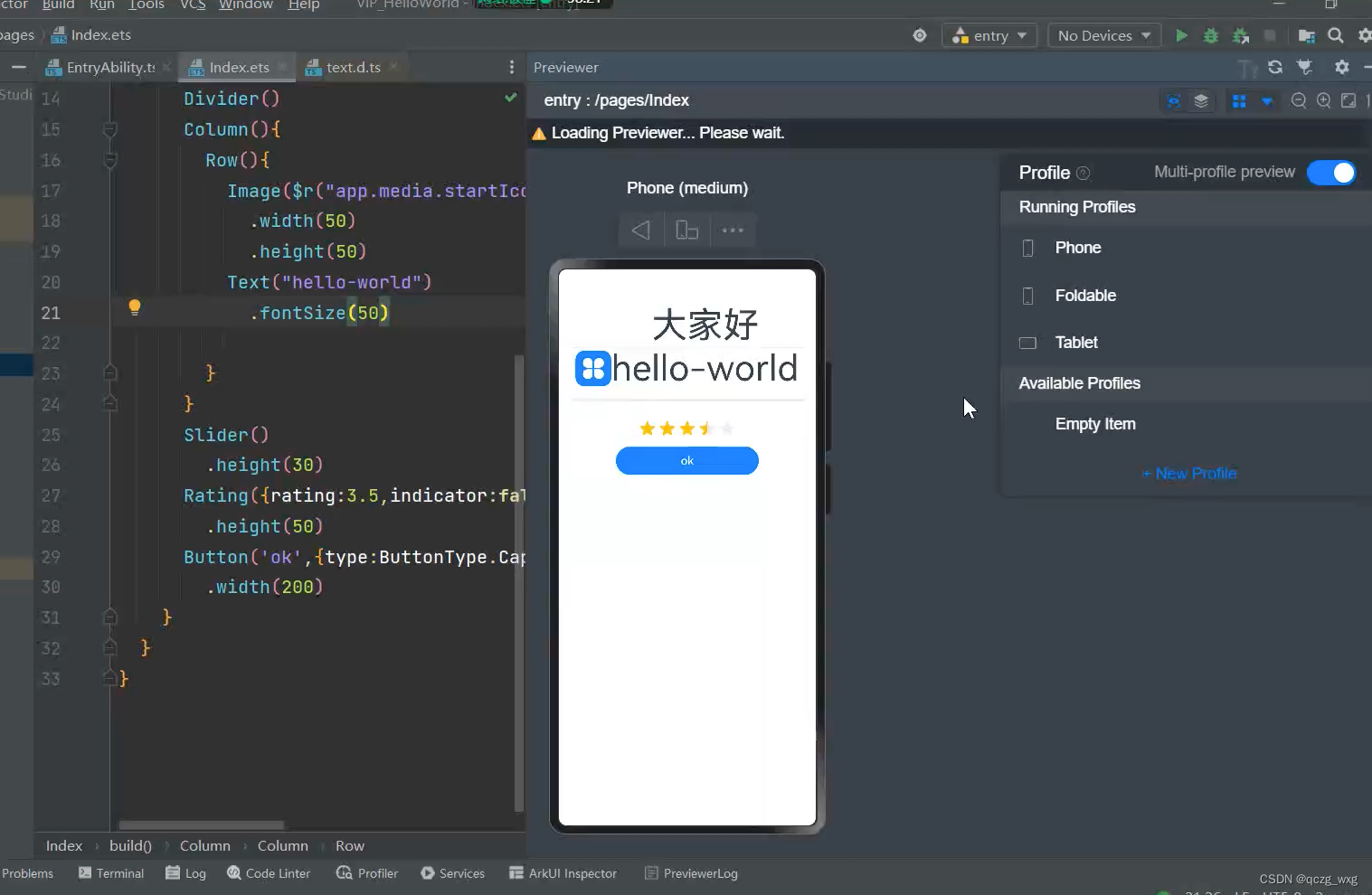
Task: Click the target locate icon beside entry
Action: 920,35
